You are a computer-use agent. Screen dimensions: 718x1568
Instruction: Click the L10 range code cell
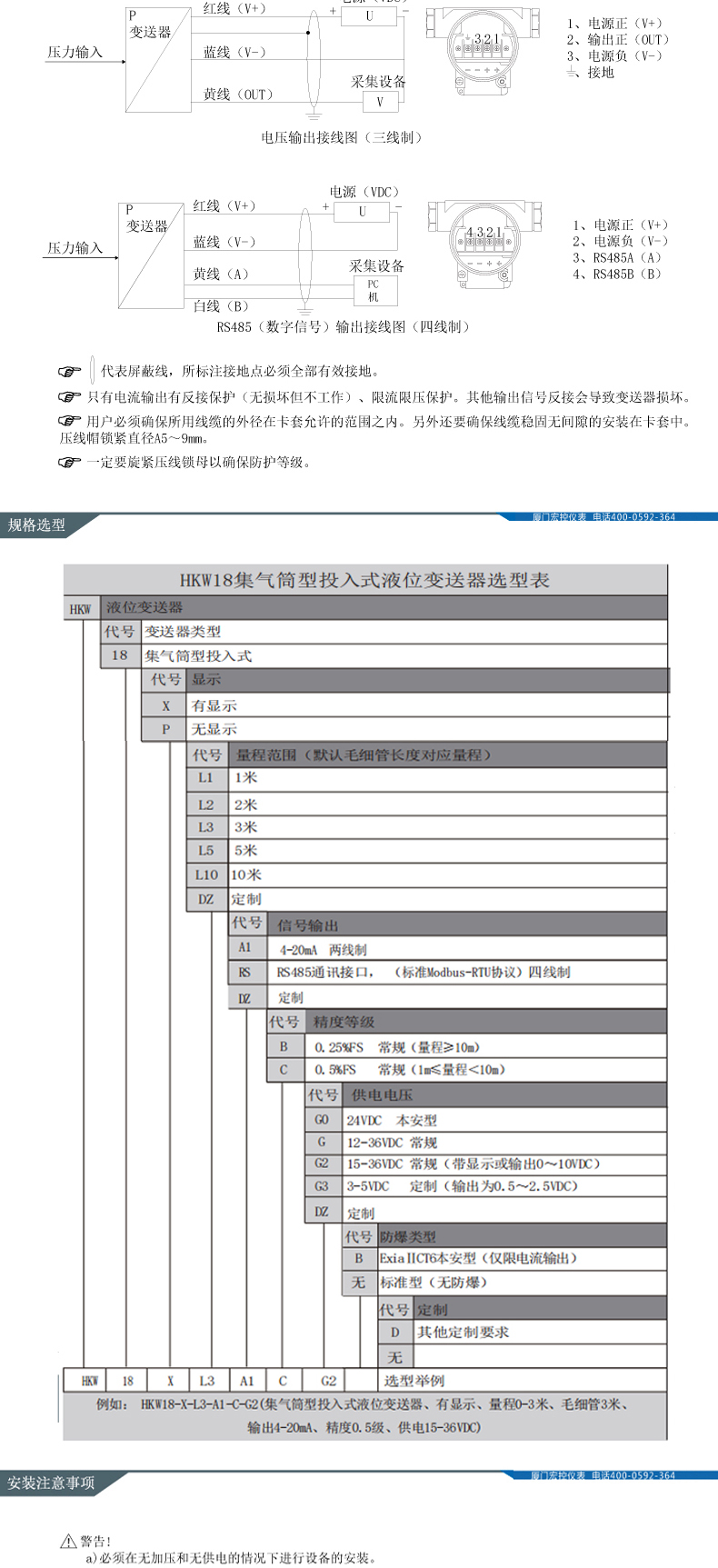tap(206, 875)
